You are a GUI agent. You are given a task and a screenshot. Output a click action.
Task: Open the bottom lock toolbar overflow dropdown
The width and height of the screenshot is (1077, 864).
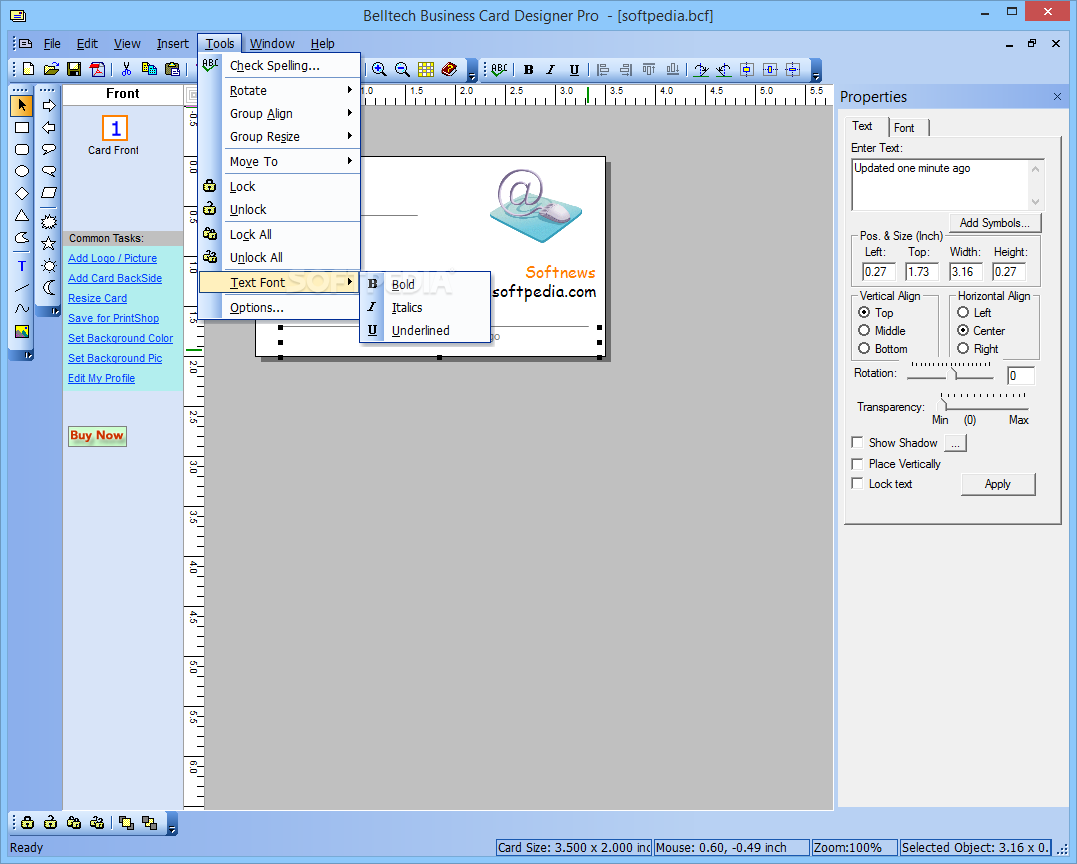[172, 823]
